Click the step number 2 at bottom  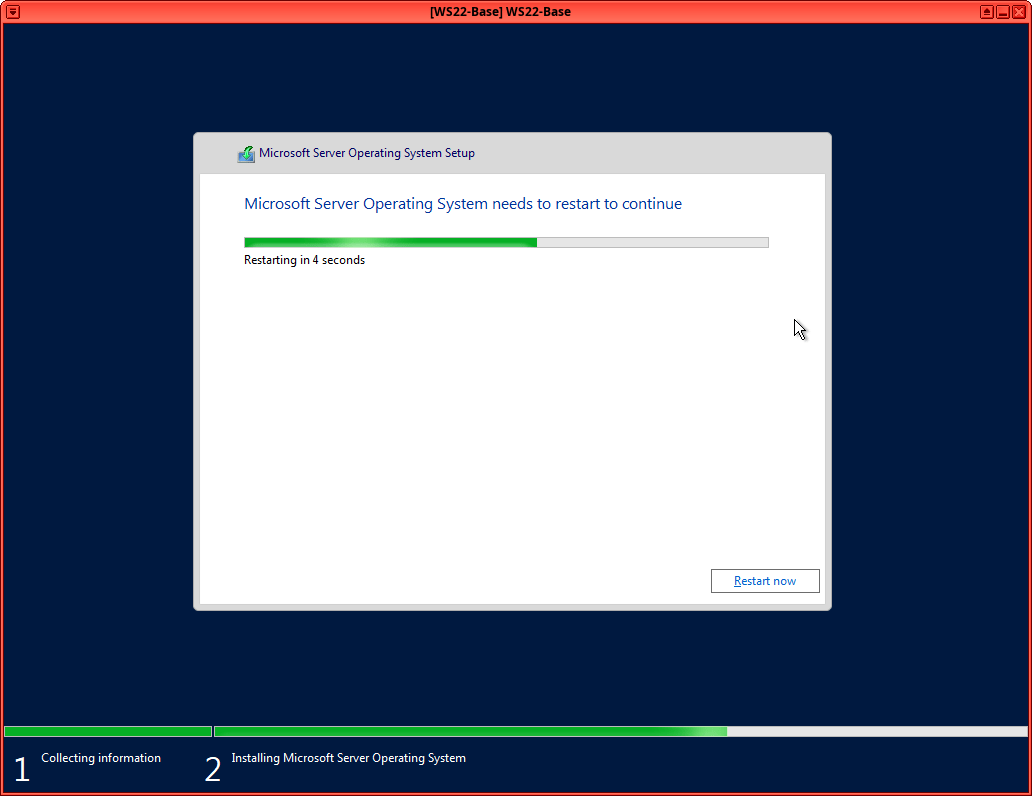[213, 769]
